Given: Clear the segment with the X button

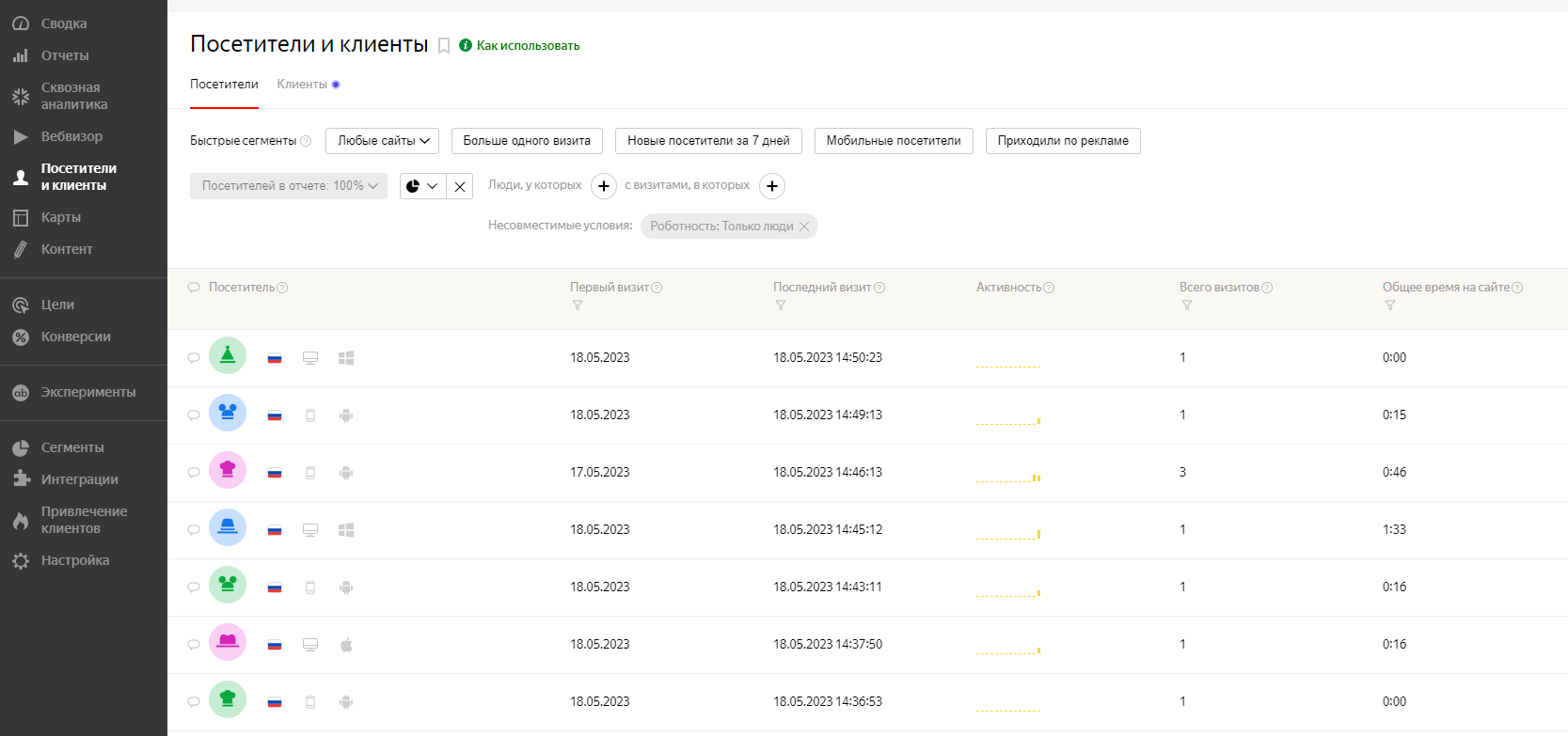Looking at the screenshot, I should tap(460, 186).
